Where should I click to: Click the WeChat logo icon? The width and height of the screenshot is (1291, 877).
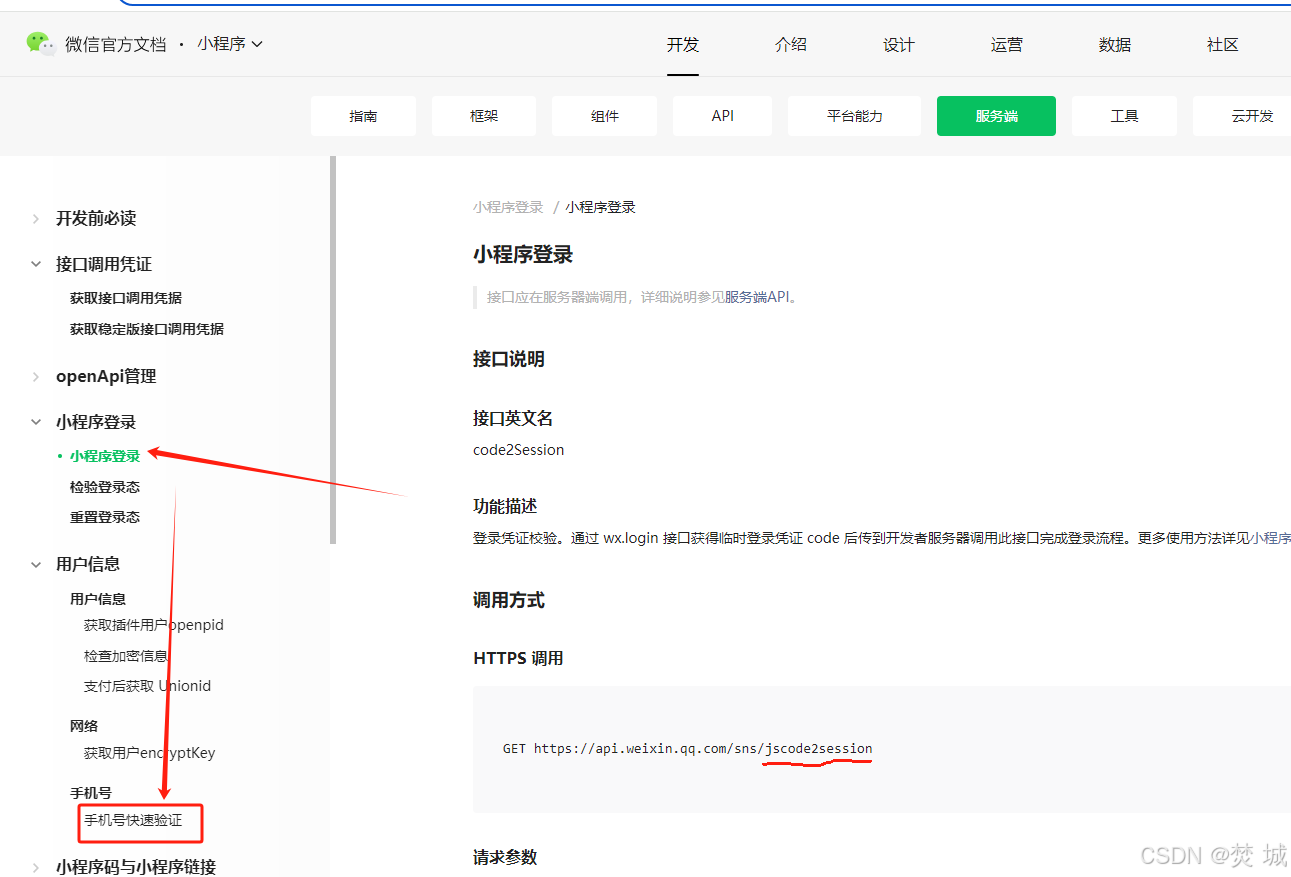tap(41, 43)
